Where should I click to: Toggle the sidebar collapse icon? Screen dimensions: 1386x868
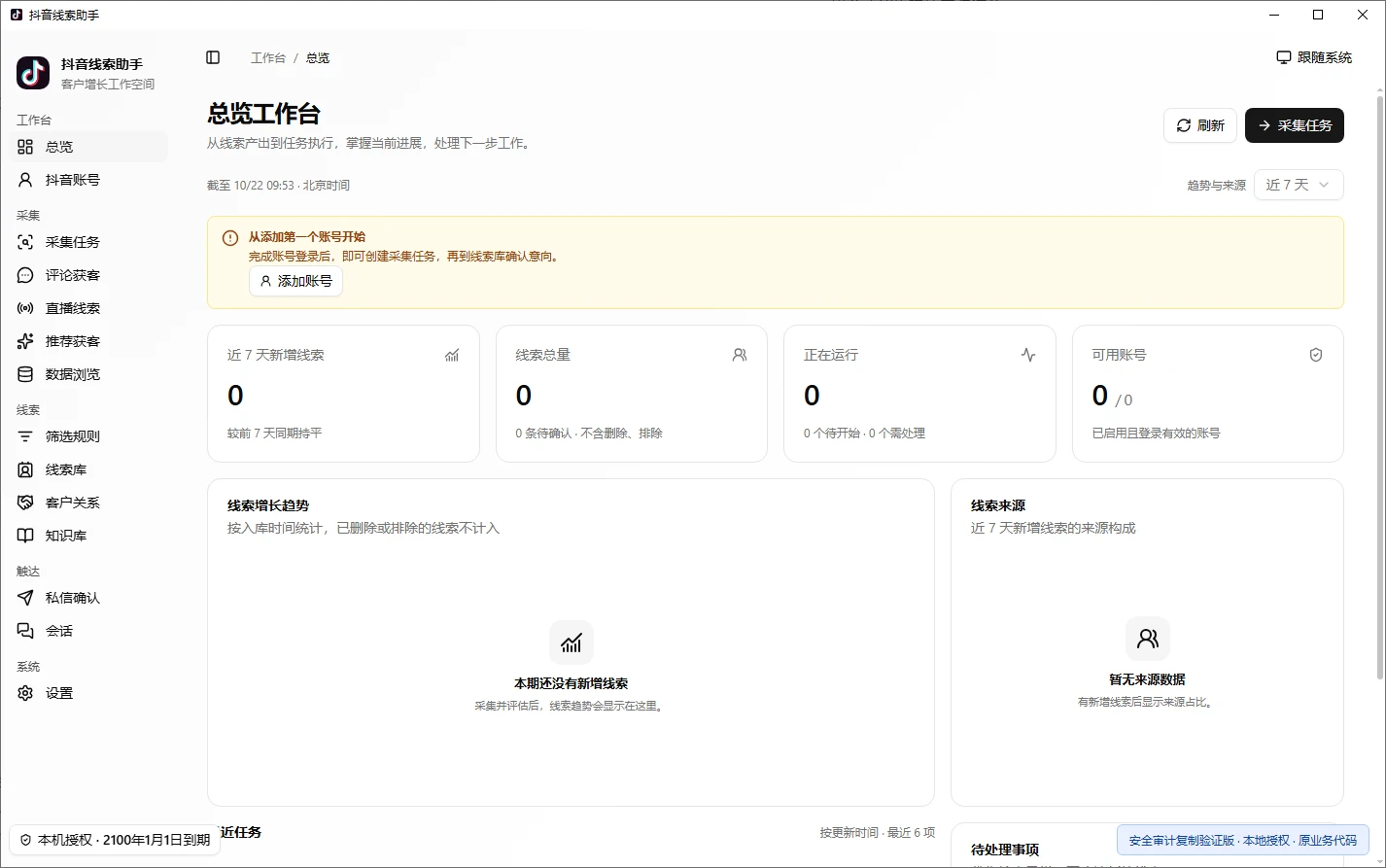213,57
